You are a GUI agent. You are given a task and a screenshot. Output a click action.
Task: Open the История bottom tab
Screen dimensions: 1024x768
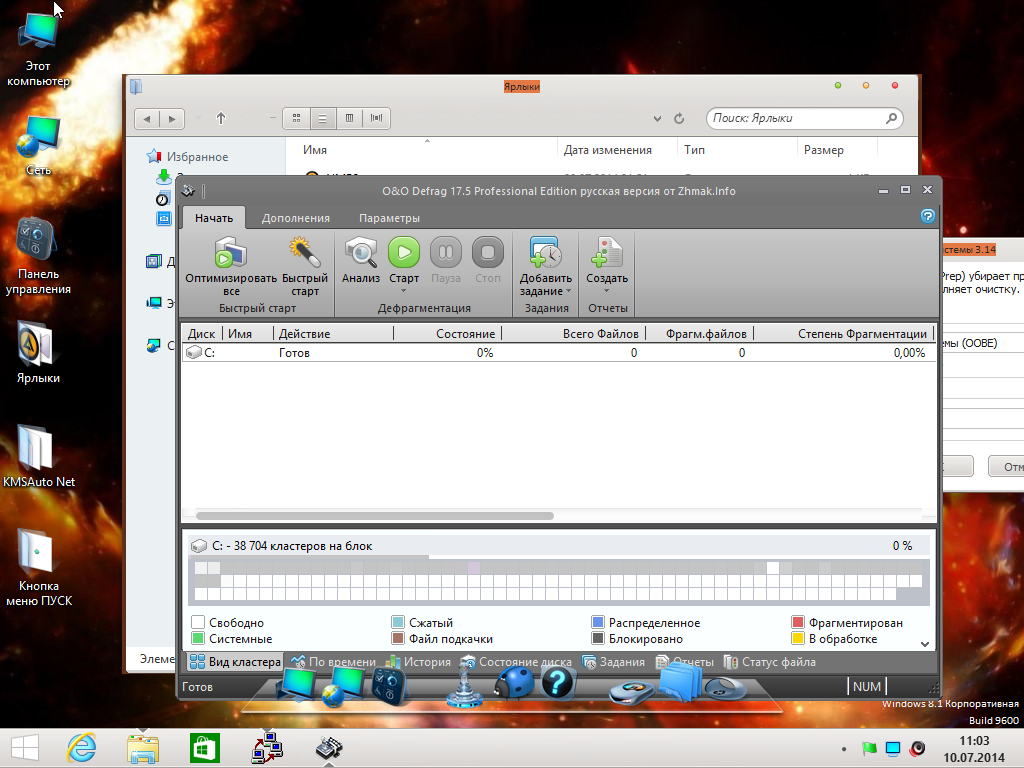(x=419, y=662)
